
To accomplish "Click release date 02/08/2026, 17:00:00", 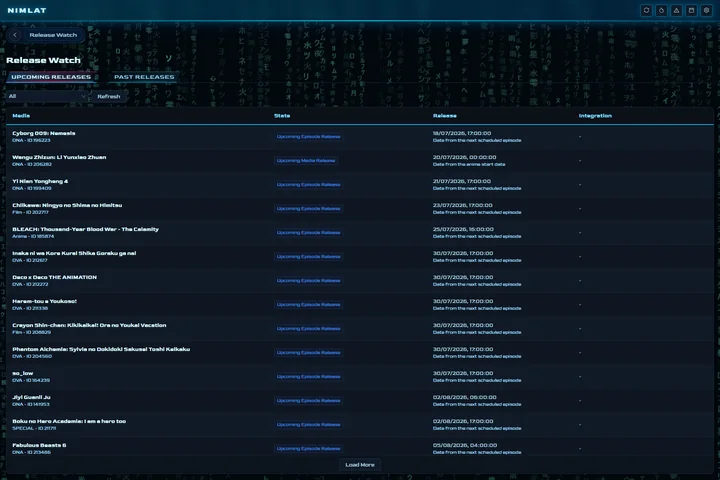I will [x=463, y=421].
